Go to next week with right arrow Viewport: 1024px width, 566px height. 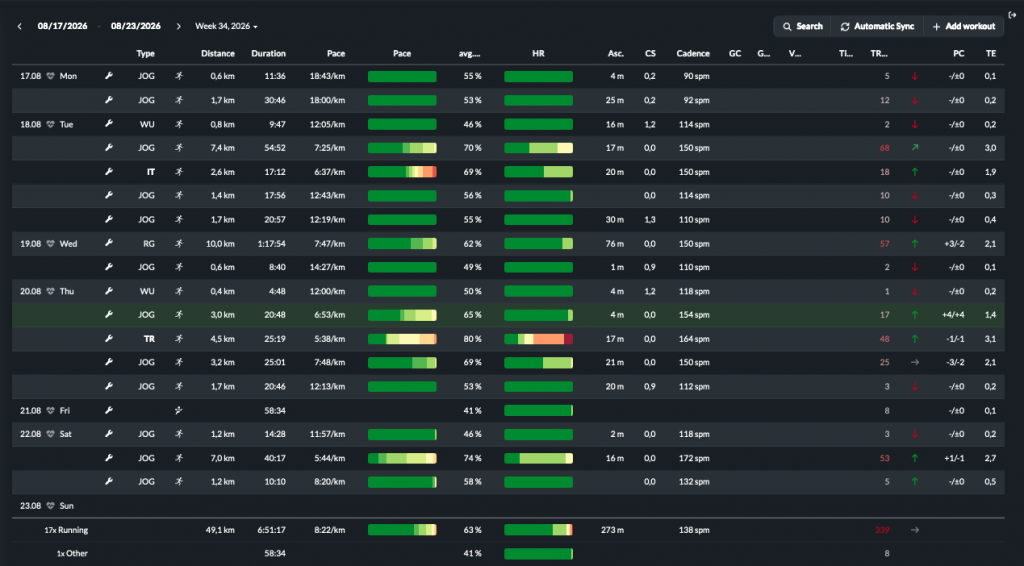[178, 26]
